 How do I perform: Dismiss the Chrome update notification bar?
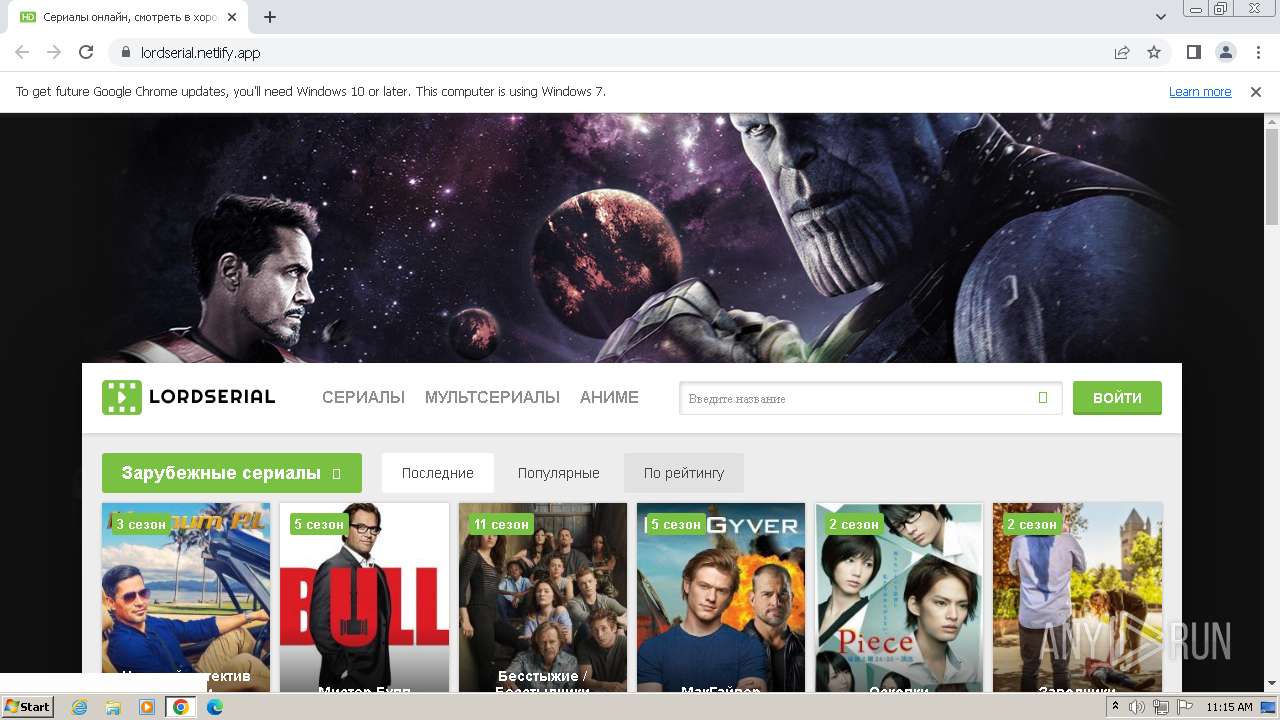(x=1256, y=91)
